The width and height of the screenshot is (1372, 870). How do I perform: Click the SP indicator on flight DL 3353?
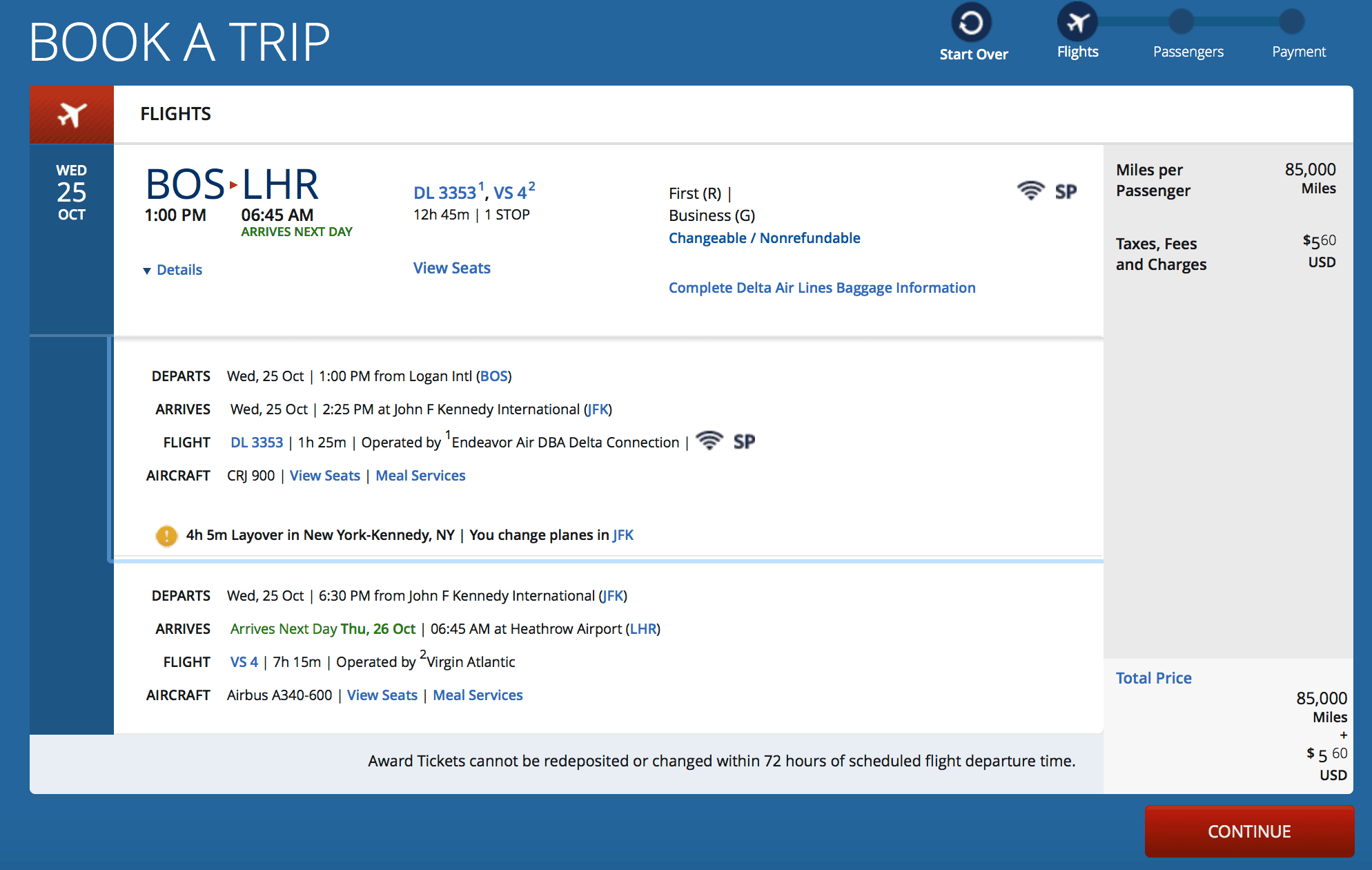click(744, 441)
